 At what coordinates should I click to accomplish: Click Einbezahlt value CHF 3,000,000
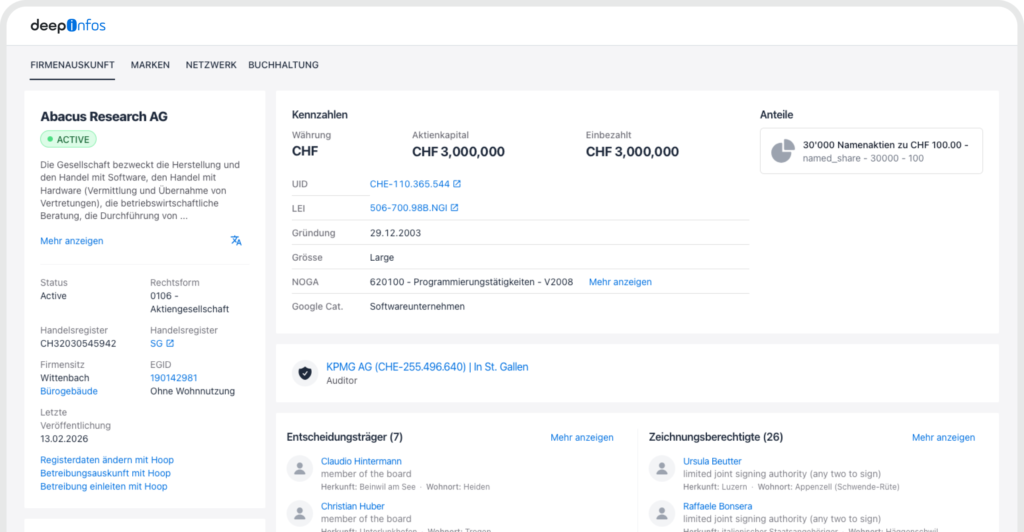[x=632, y=151]
